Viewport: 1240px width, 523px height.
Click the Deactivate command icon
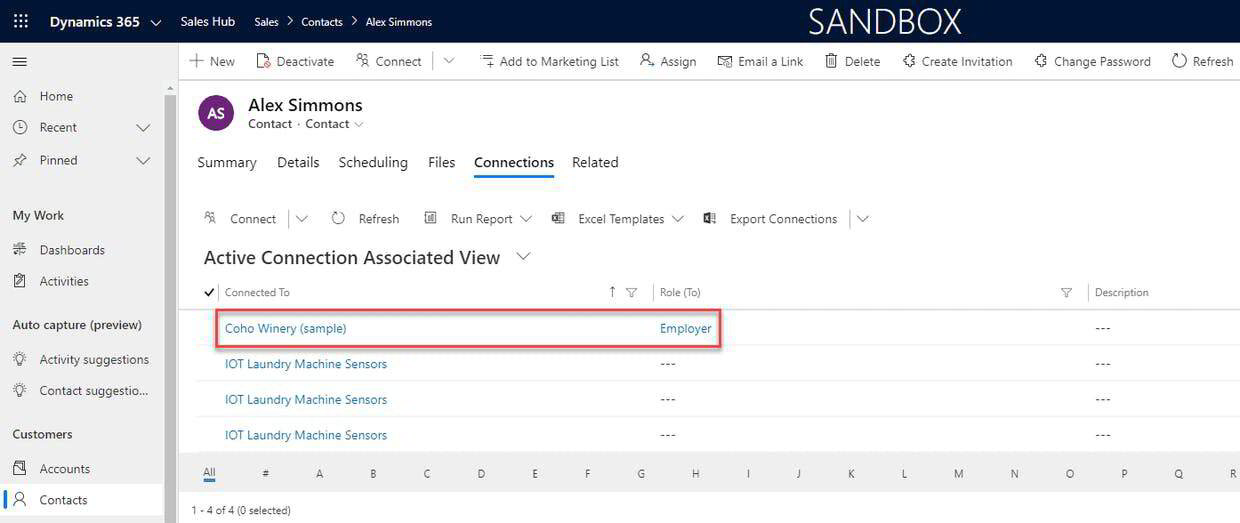tap(264, 61)
